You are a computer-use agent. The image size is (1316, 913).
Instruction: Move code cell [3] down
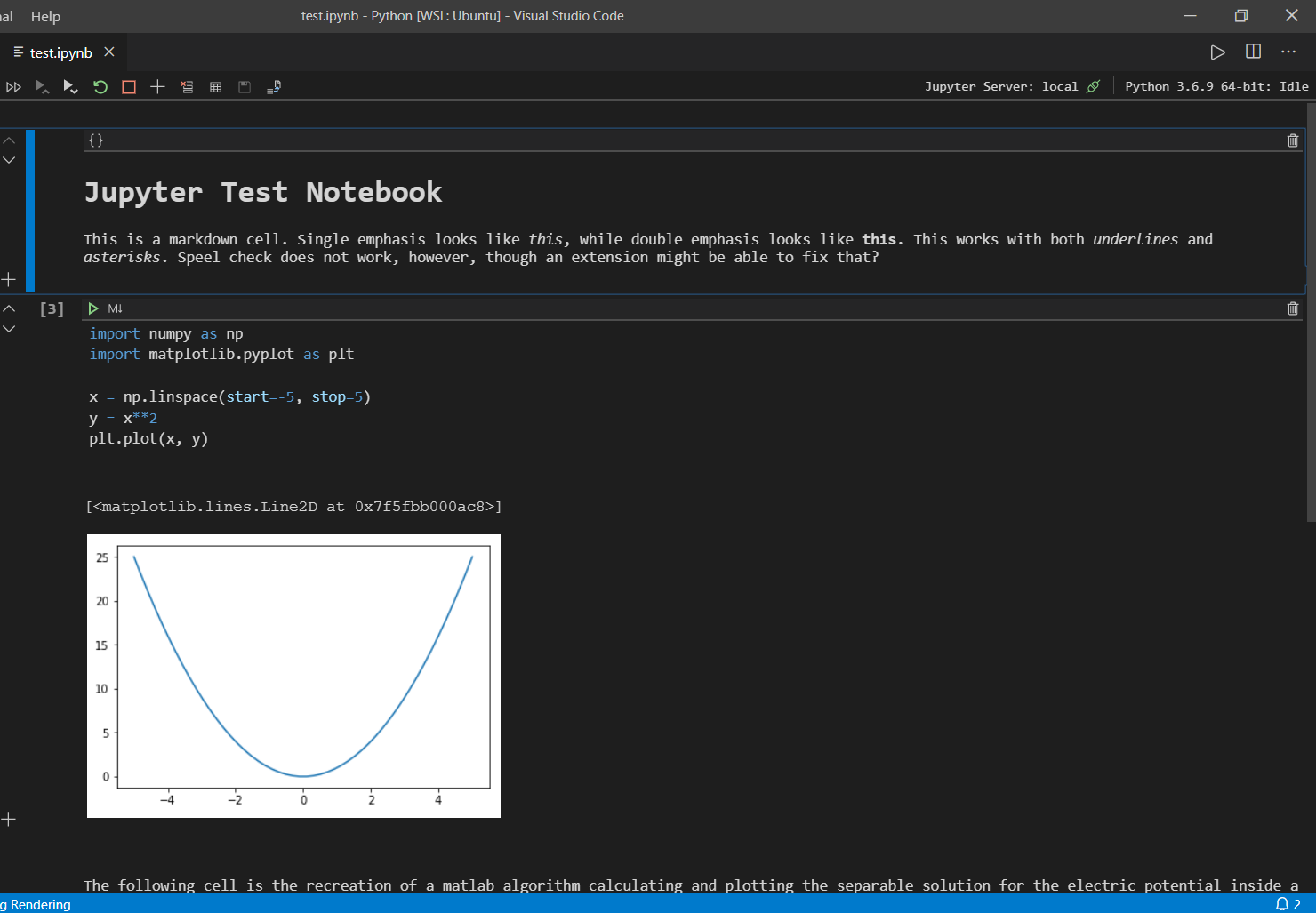[x=9, y=329]
